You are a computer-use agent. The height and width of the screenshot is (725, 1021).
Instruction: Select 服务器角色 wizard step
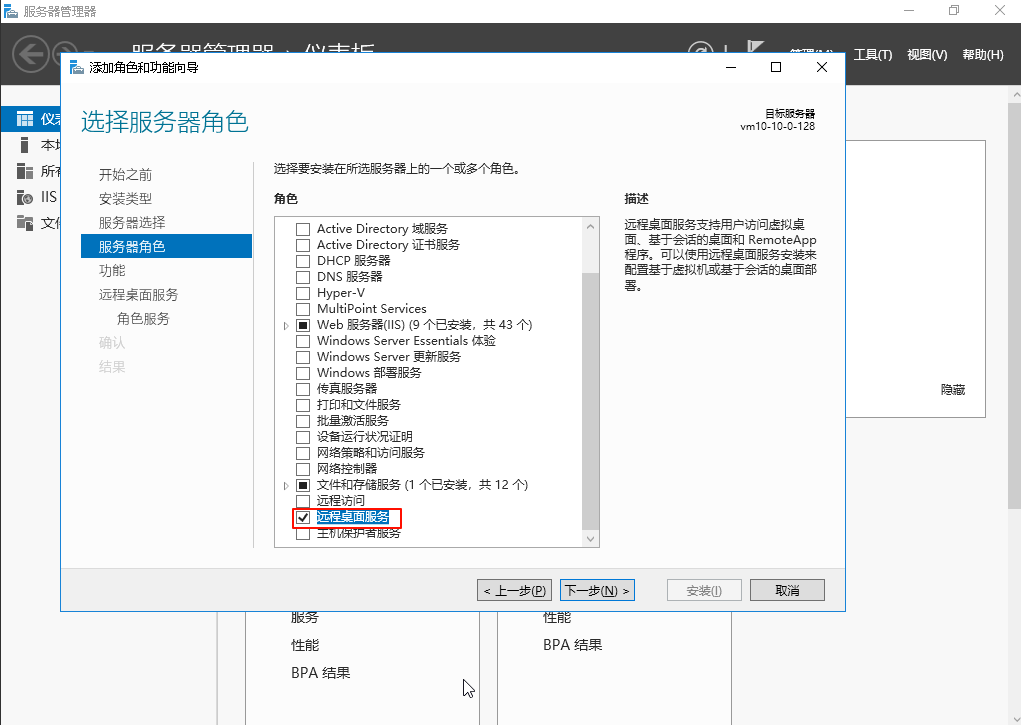[166, 246]
